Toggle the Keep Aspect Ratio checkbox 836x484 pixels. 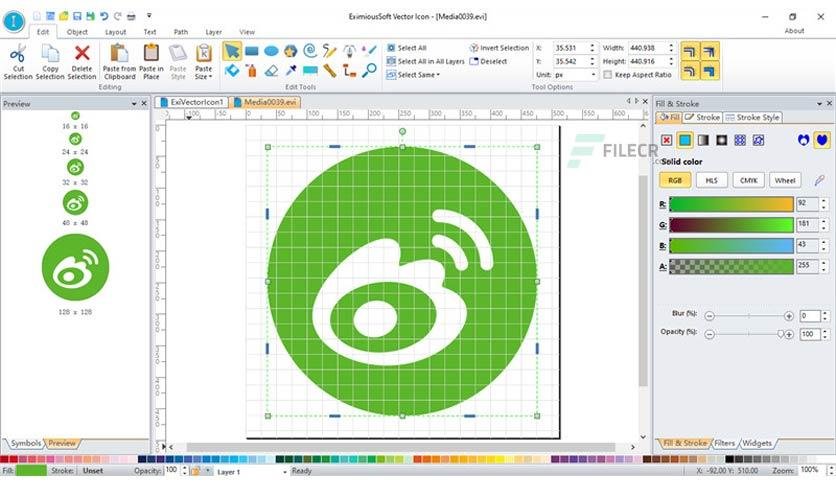607,75
